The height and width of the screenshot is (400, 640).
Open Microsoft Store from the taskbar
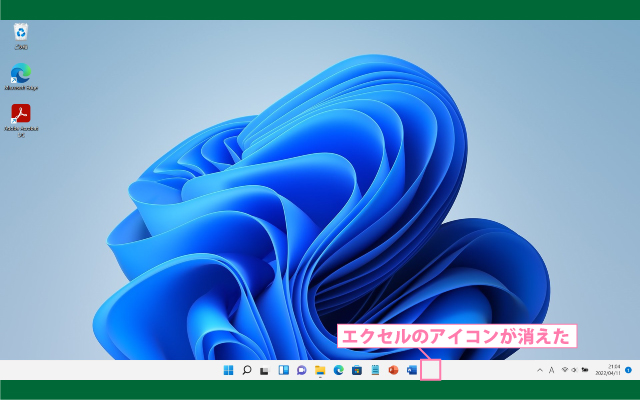[x=357, y=370]
